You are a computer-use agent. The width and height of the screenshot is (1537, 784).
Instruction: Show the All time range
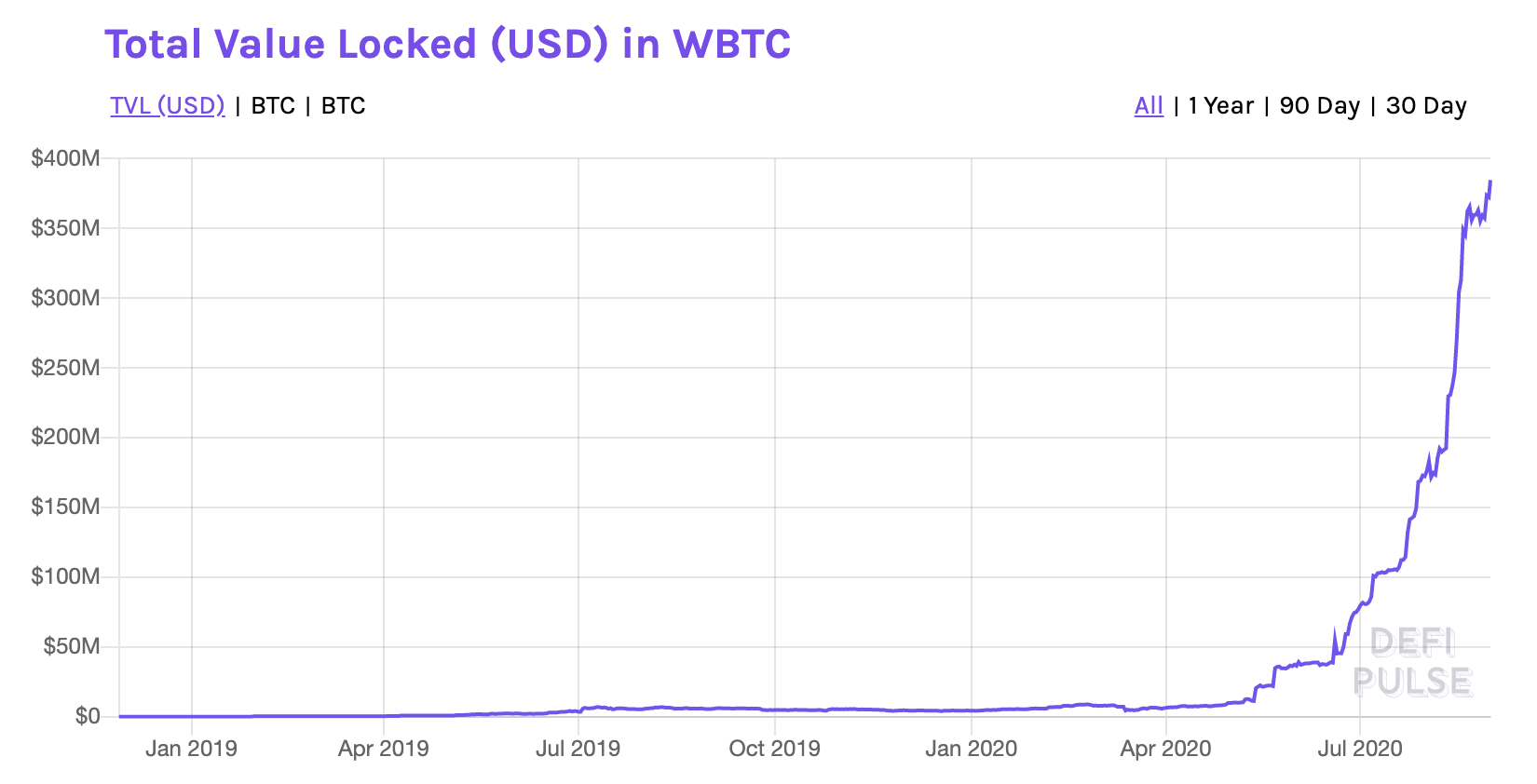[x=1149, y=106]
